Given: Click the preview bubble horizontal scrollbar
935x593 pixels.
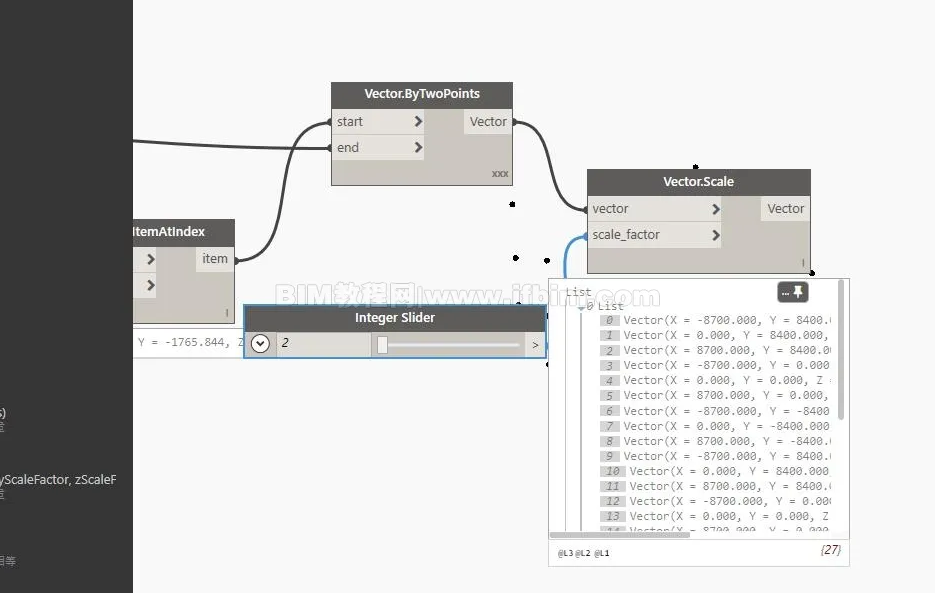Looking at the screenshot, I should coord(620,535).
